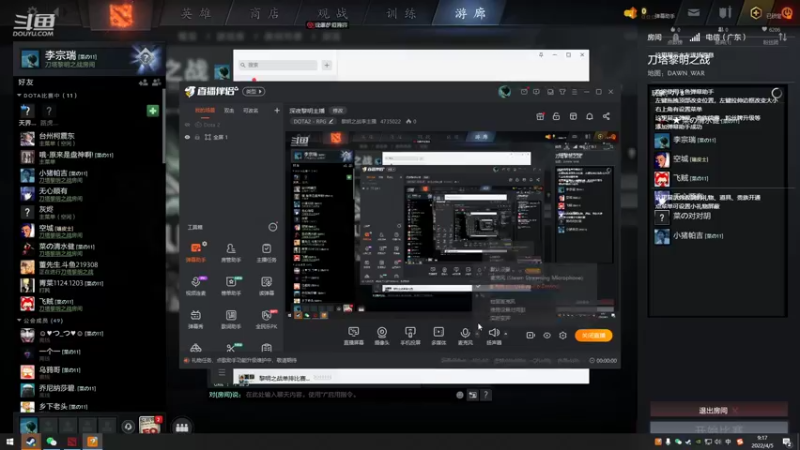Image resolution: width=800 pixels, height=450 pixels.
Task: Click the search box in the white window
Action: pyautogui.click(x=279, y=65)
